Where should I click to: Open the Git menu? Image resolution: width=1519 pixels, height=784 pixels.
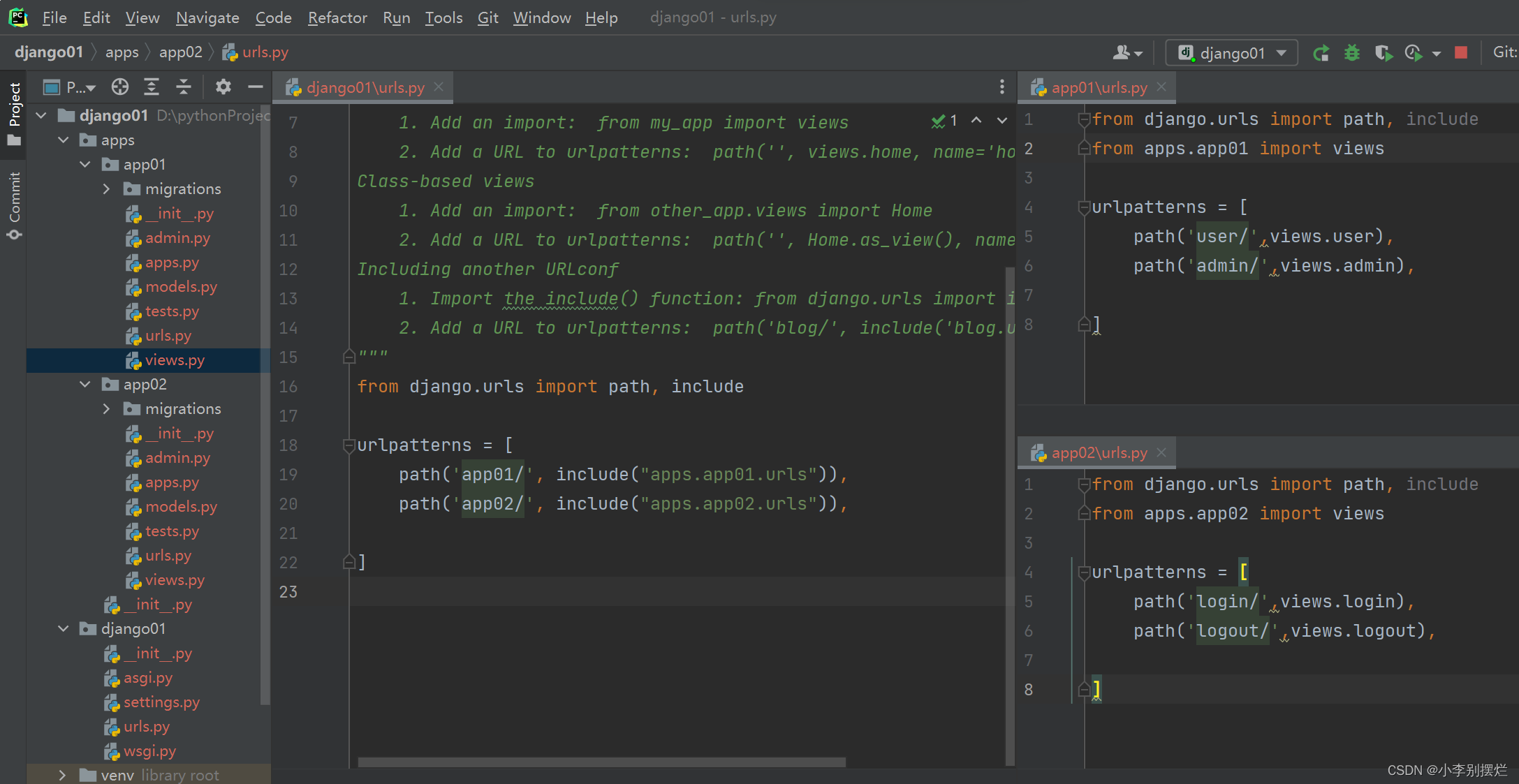click(x=487, y=17)
